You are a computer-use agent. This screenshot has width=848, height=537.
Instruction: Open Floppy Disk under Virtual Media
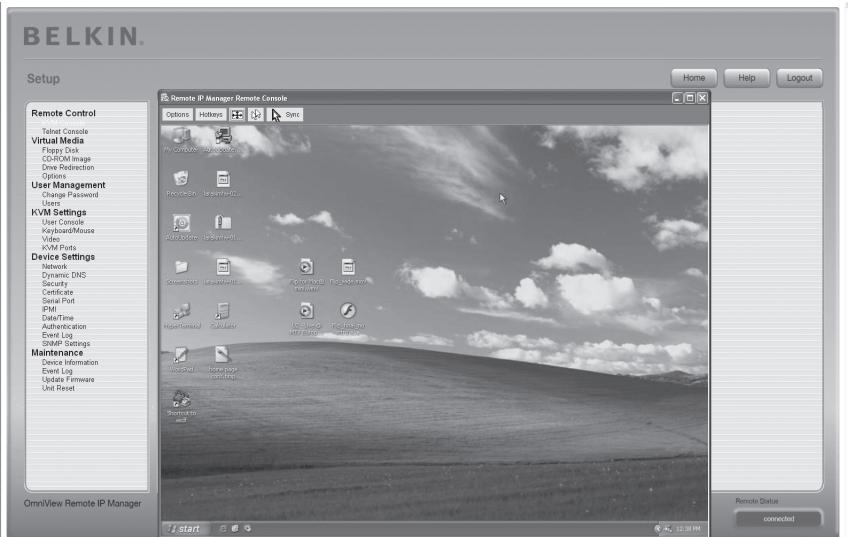click(x=61, y=150)
